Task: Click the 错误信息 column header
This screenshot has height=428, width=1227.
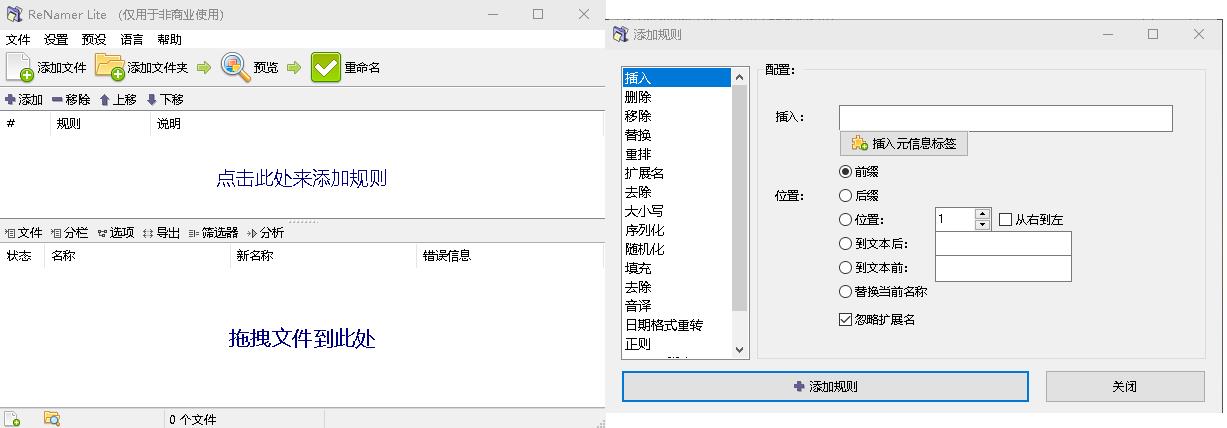Action: click(510, 256)
